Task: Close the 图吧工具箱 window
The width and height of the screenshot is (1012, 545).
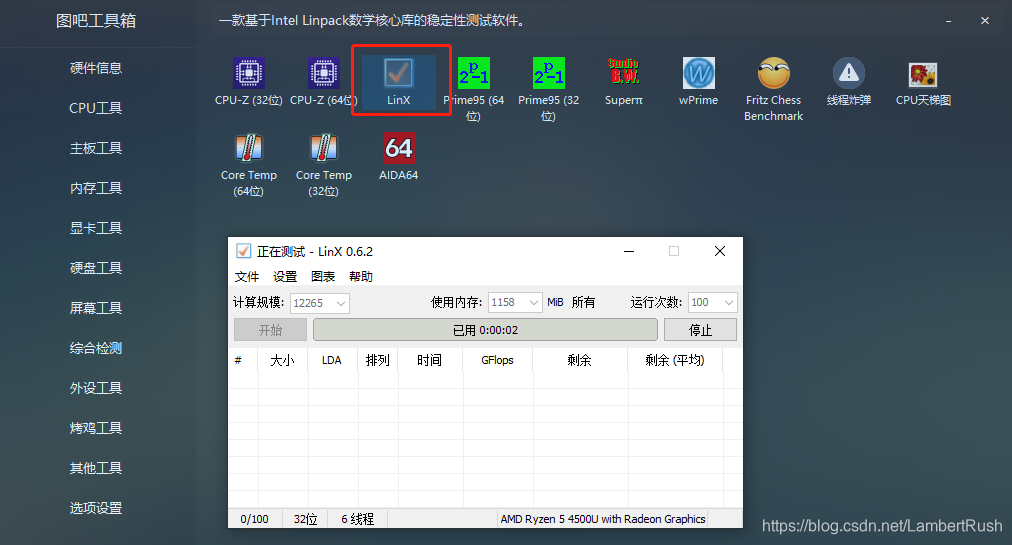Action: (985, 21)
